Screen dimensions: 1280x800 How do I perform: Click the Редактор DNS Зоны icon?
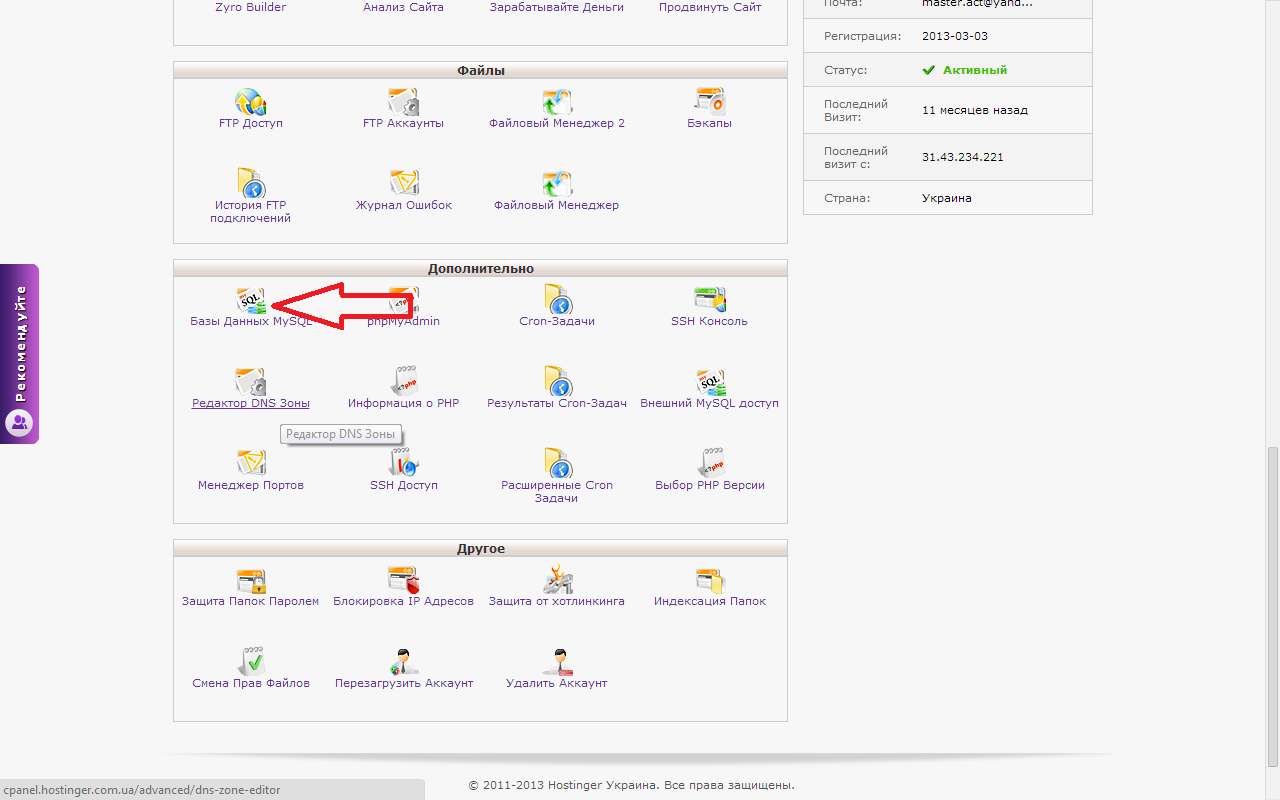(x=251, y=382)
